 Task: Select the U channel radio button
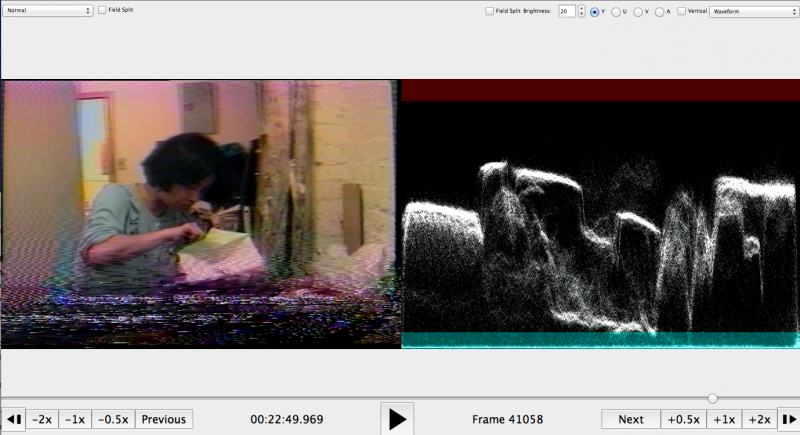pyautogui.click(x=616, y=11)
